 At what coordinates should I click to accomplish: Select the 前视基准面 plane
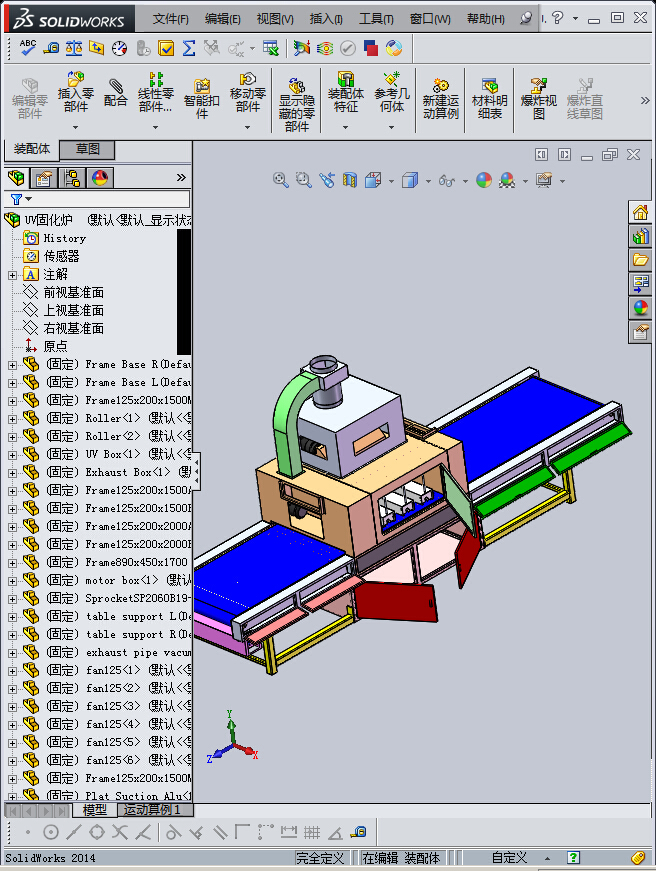click(x=73, y=292)
